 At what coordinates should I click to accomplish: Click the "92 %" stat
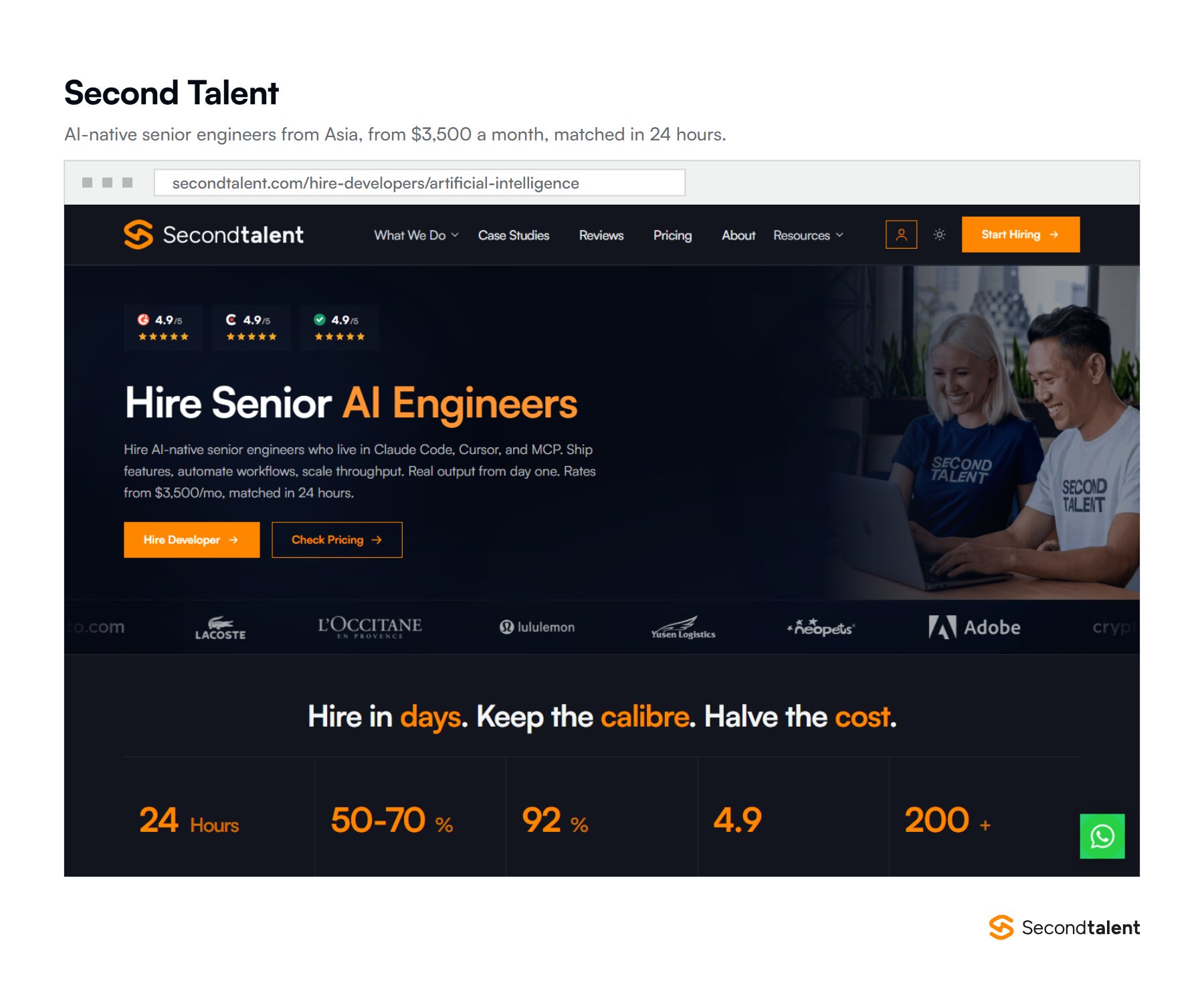pyautogui.click(x=555, y=820)
